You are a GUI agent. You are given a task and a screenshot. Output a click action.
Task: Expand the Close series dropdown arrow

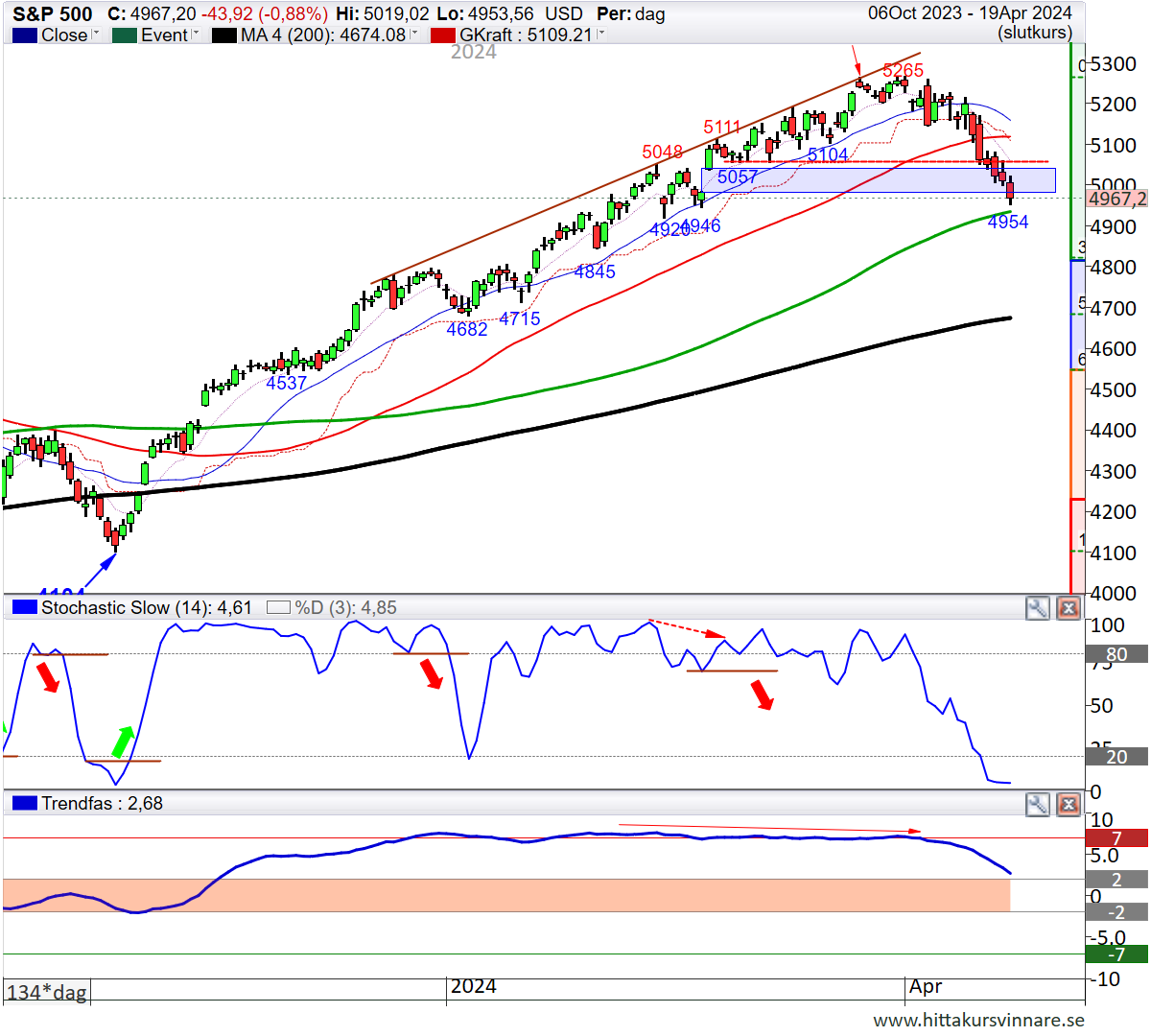(96, 34)
